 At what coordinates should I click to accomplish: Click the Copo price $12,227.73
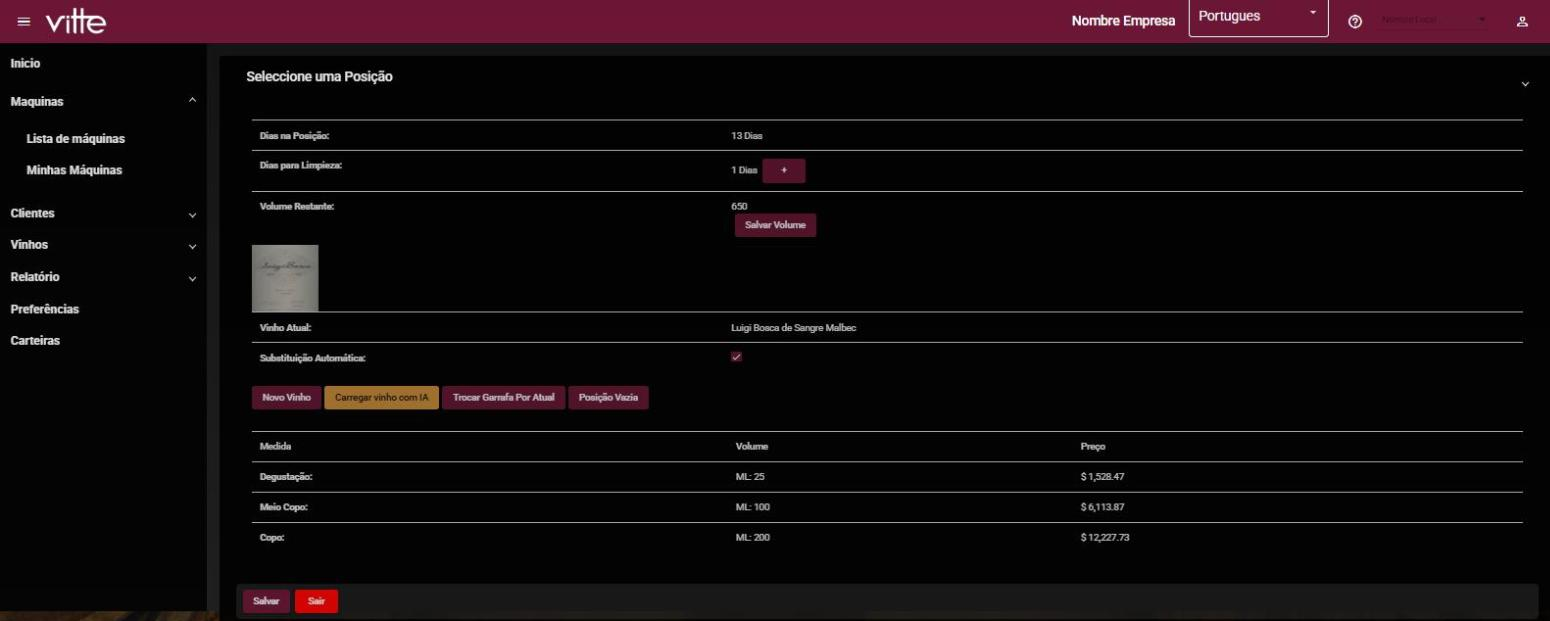(x=1105, y=538)
